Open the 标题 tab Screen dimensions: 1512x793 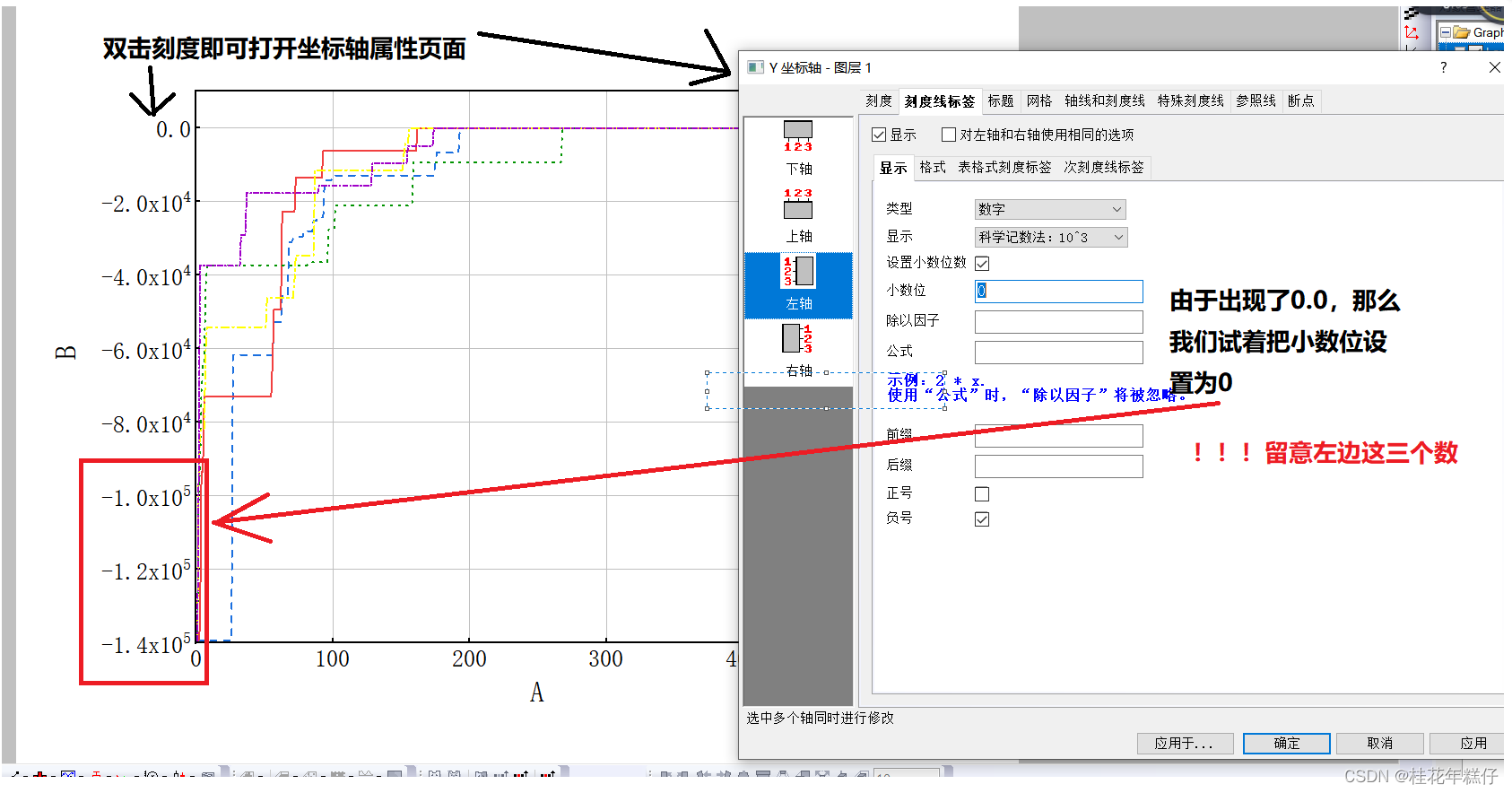pyautogui.click(x=1001, y=101)
